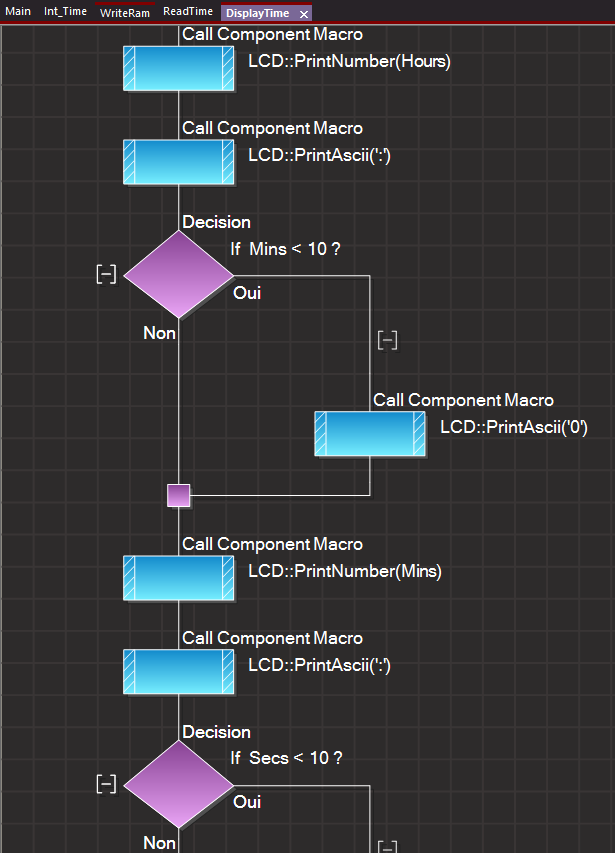Select the 'Mins < 10' decision diamond
615x853 pixels.
(178, 274)
